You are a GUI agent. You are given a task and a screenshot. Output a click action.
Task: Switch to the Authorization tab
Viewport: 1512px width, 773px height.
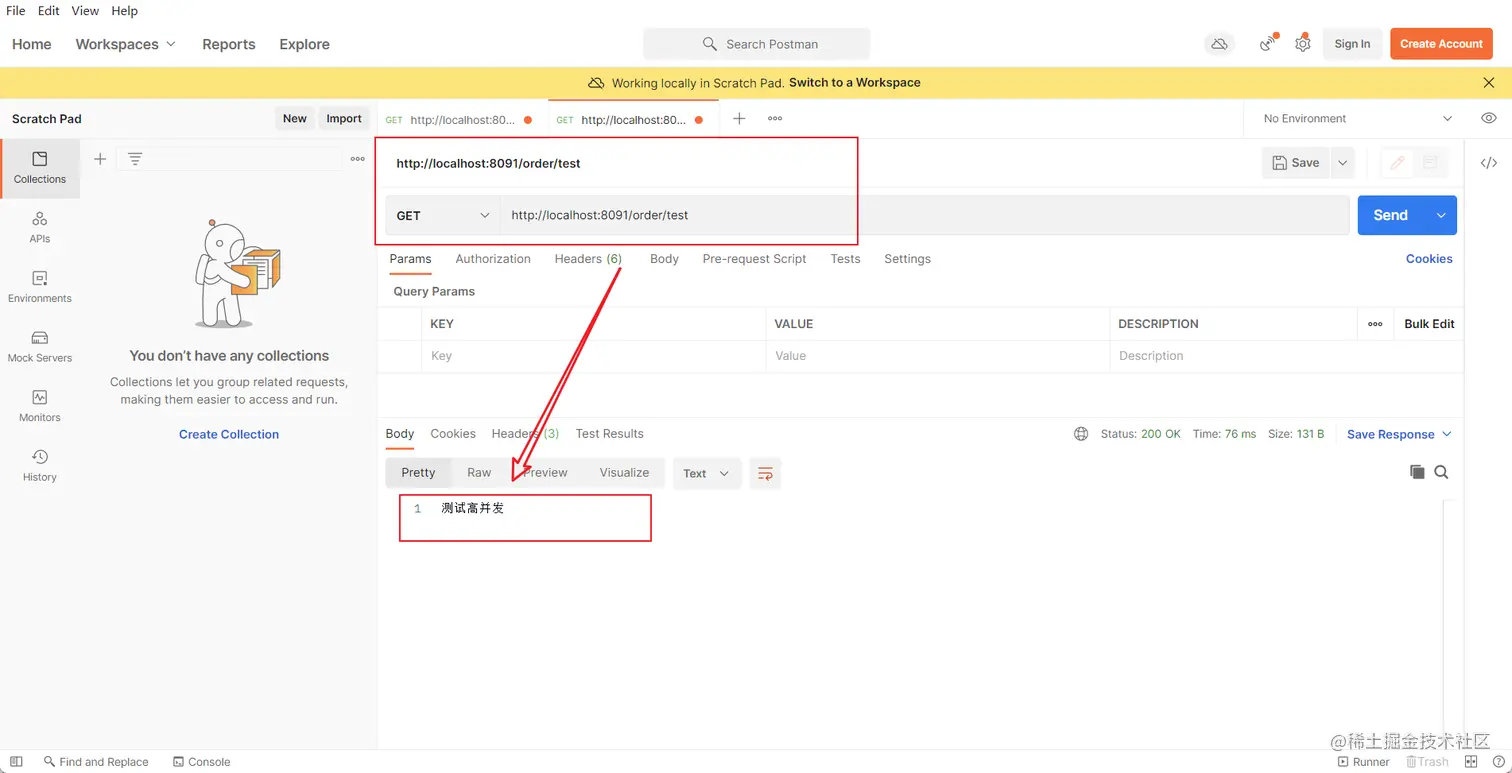[493, 259]
